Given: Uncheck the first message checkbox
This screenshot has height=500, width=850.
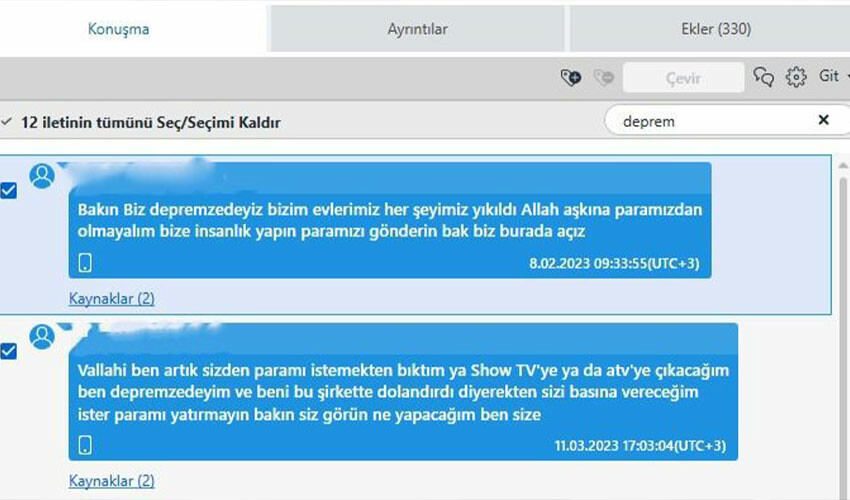Looking at the screenshot, I should 9,191.
